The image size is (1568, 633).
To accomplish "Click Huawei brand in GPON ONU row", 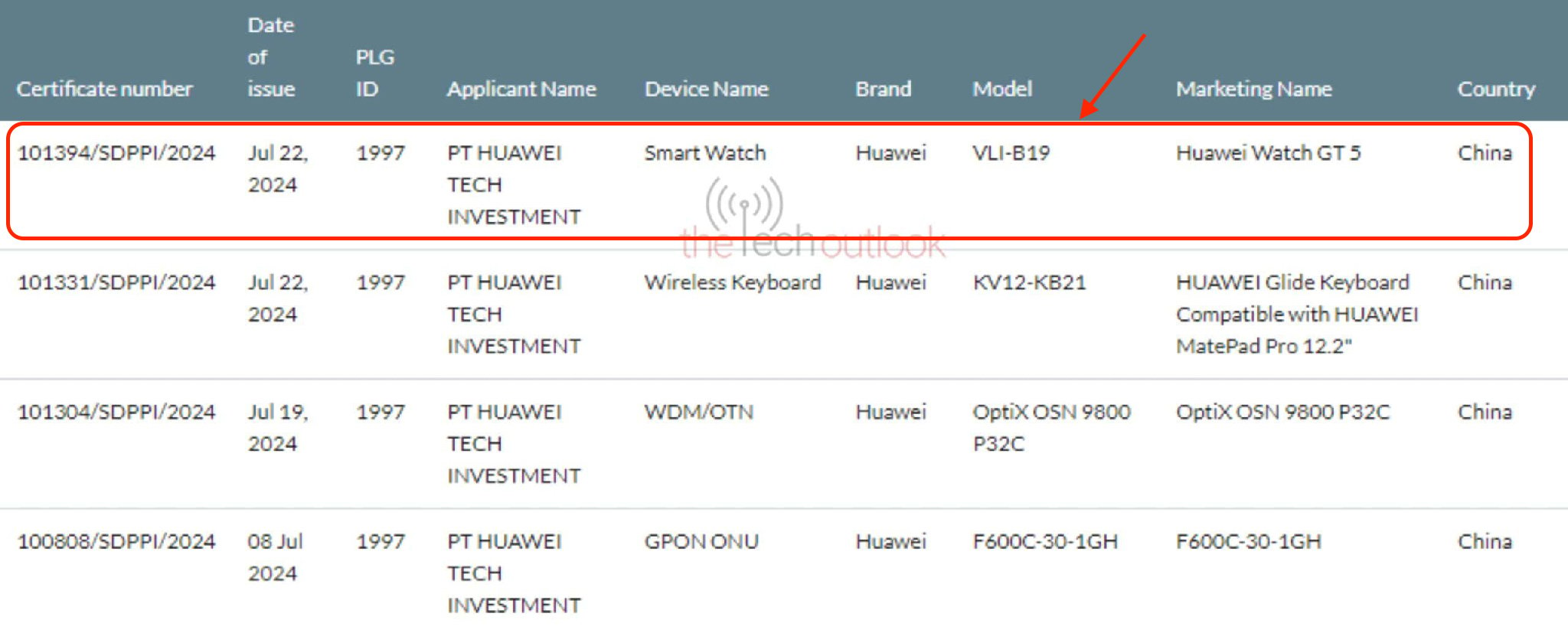I will pos(890,541).
